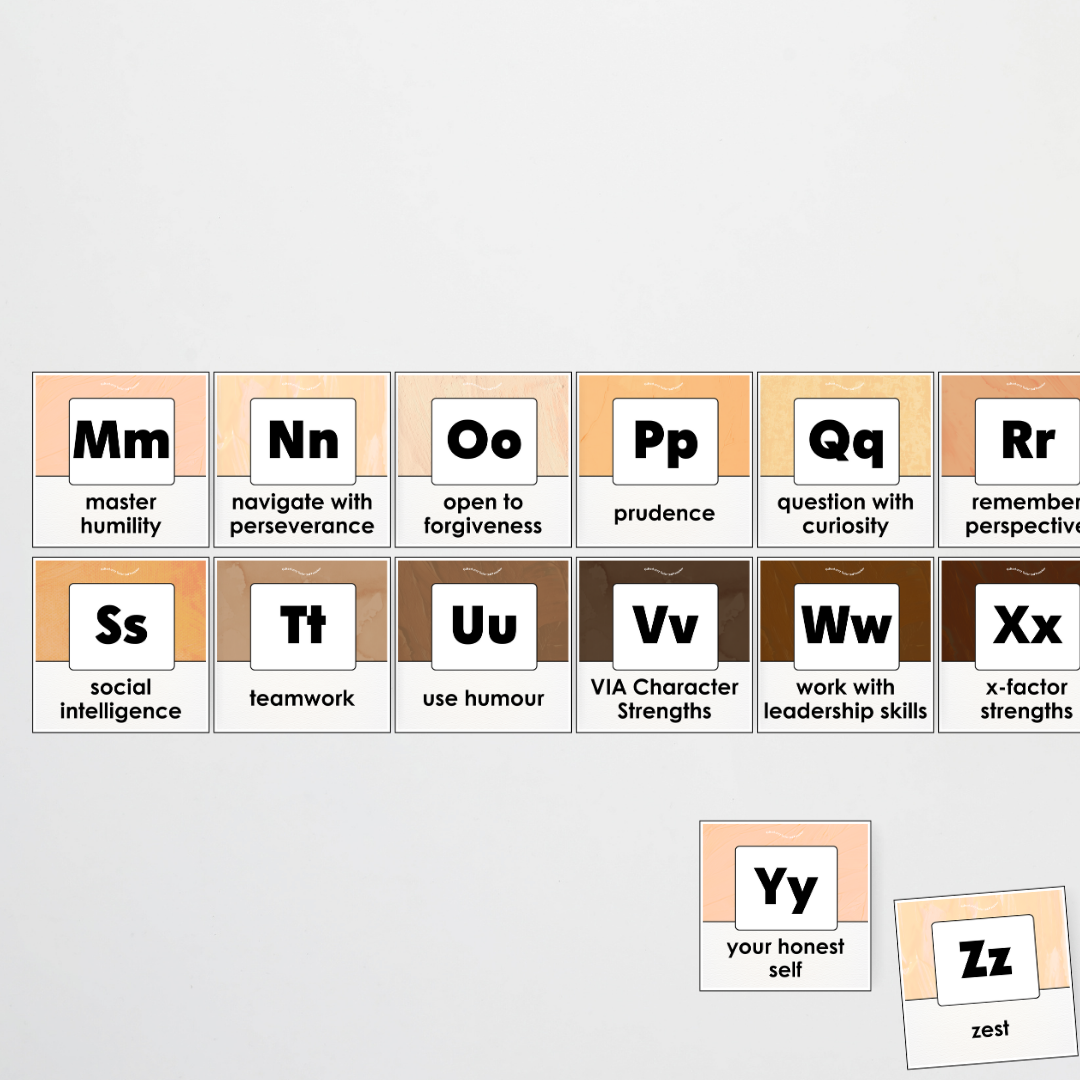Click the Nn navigate with perseverance card
This screenshot has width=1080, height=1080.
[x=301, y=458]
